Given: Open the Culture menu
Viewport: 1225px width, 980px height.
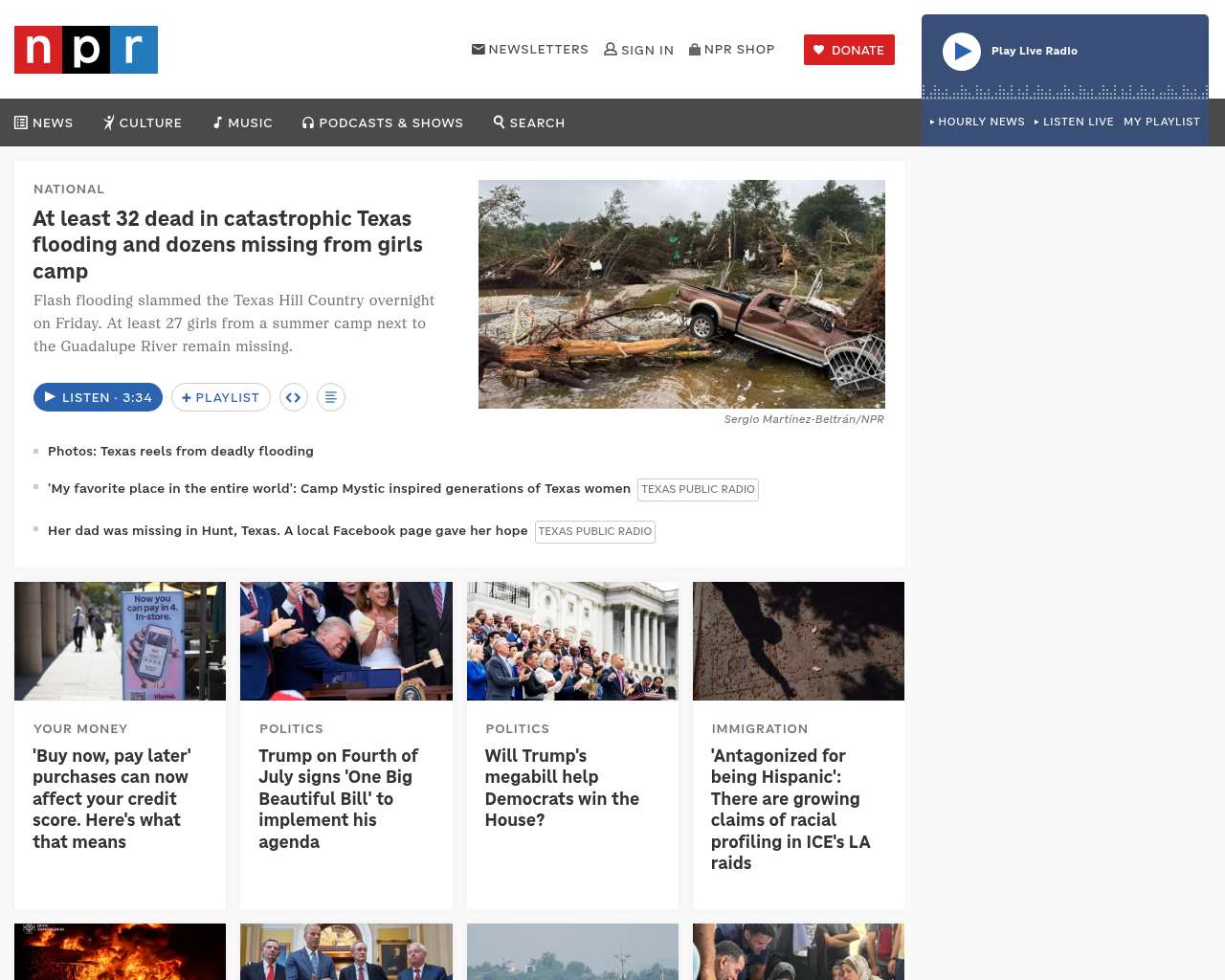Looking at the screenshot, I should coord(143,122).
